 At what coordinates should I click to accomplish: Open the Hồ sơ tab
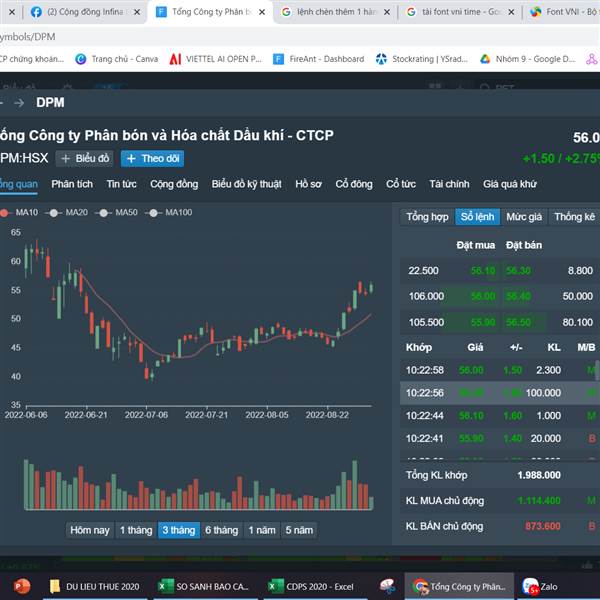[308, 184]
